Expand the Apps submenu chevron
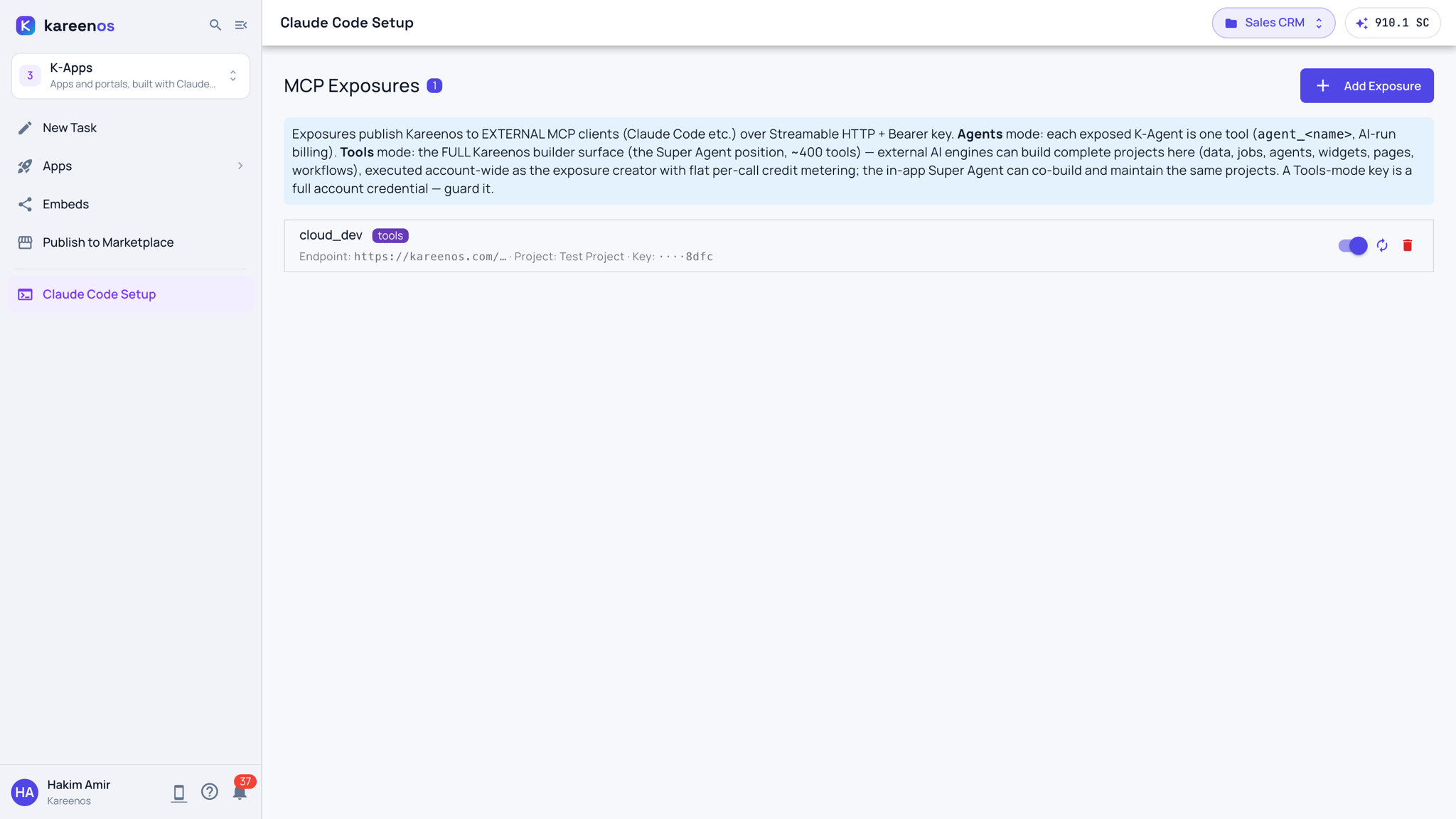This screenshot has width=1456, height=819. [240, 166]
